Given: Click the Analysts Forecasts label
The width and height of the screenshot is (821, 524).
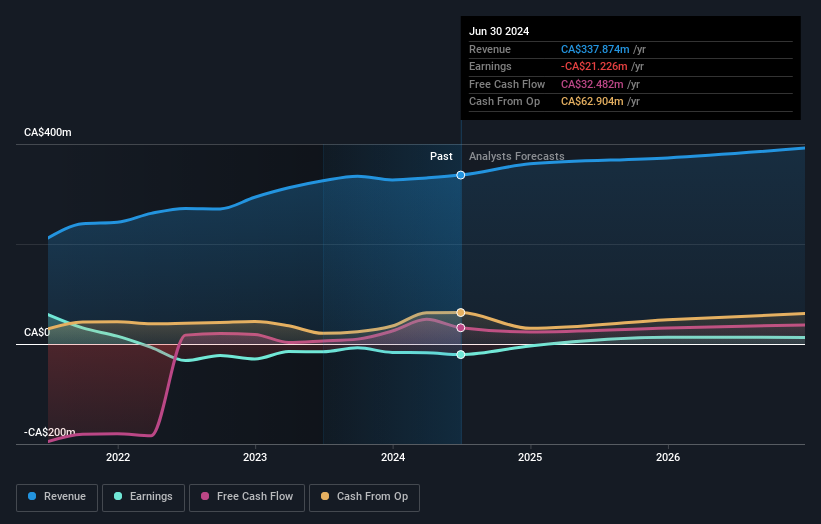Looking at the screenshot, I should tap(516, 156).
